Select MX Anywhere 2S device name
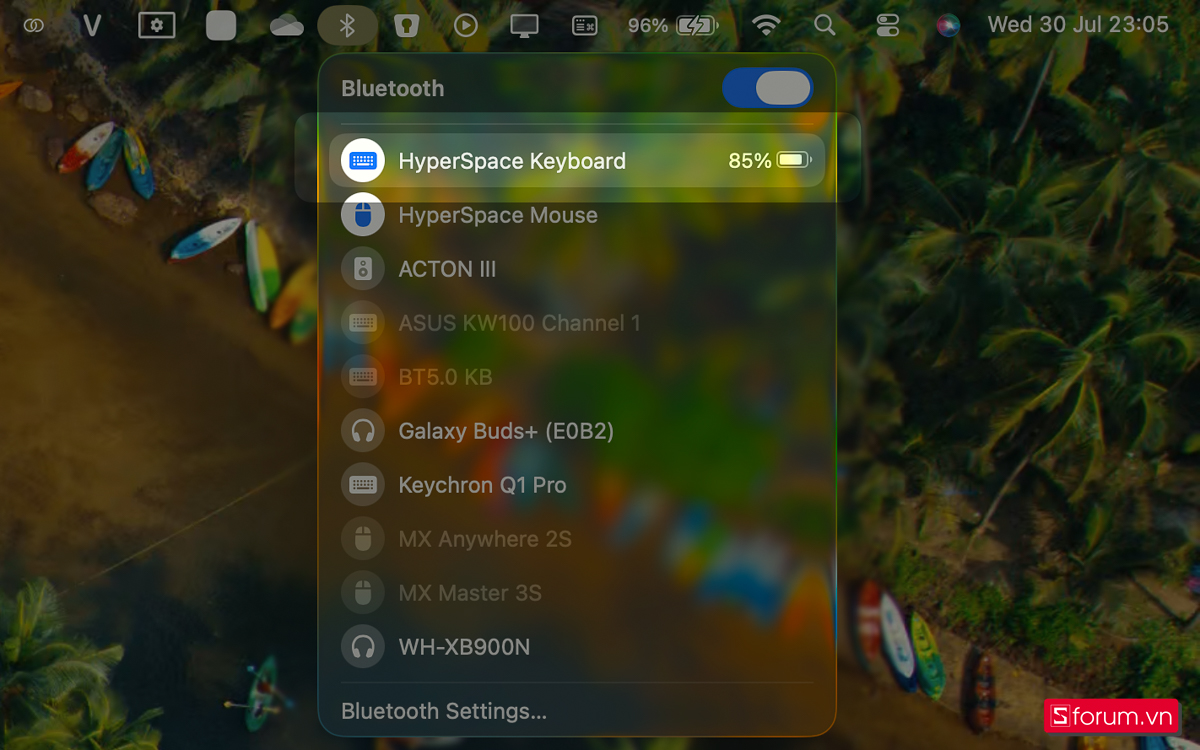 (485, 539)
